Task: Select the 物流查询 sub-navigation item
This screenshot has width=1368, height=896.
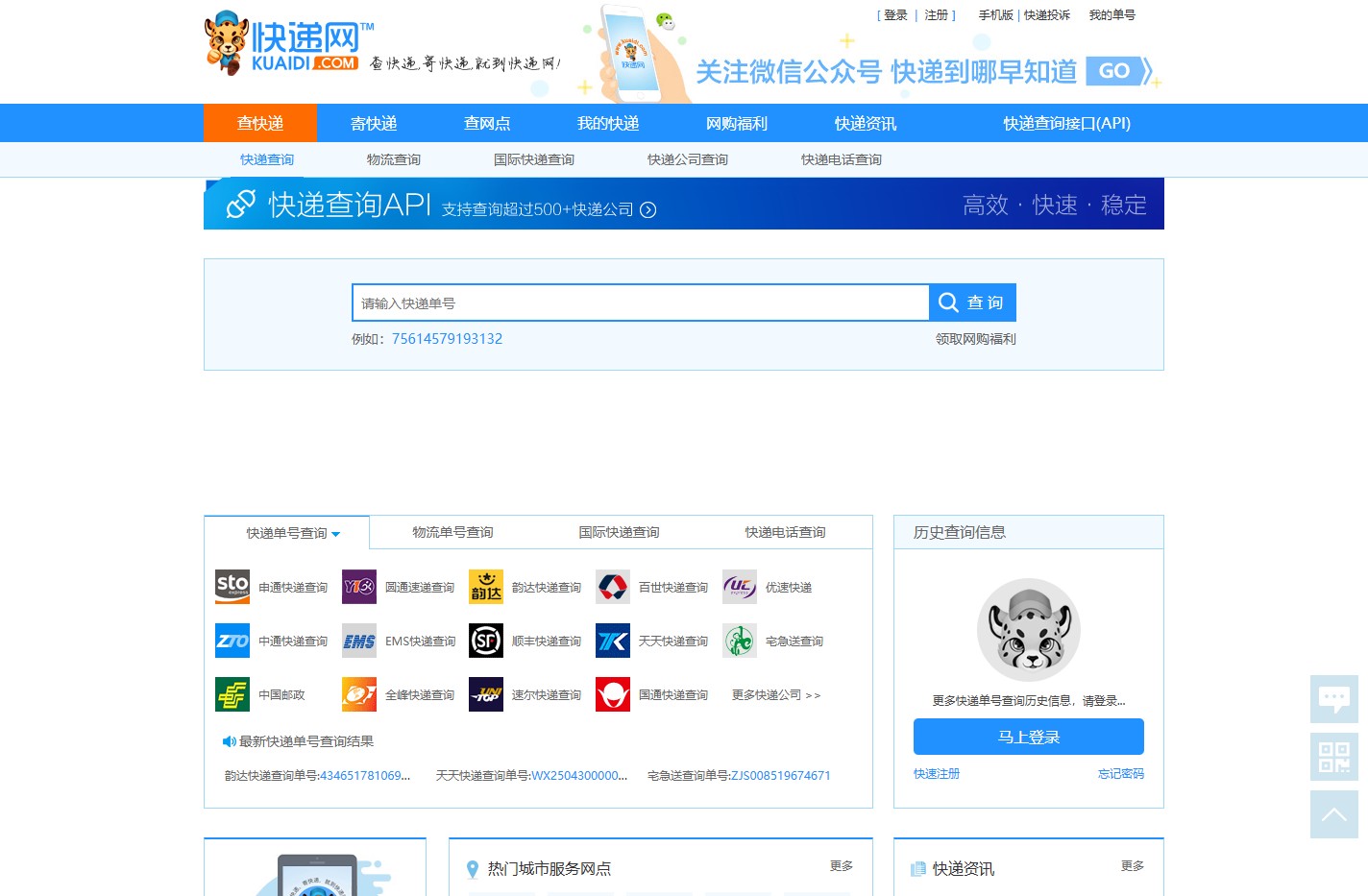Action: pos(394,159)
